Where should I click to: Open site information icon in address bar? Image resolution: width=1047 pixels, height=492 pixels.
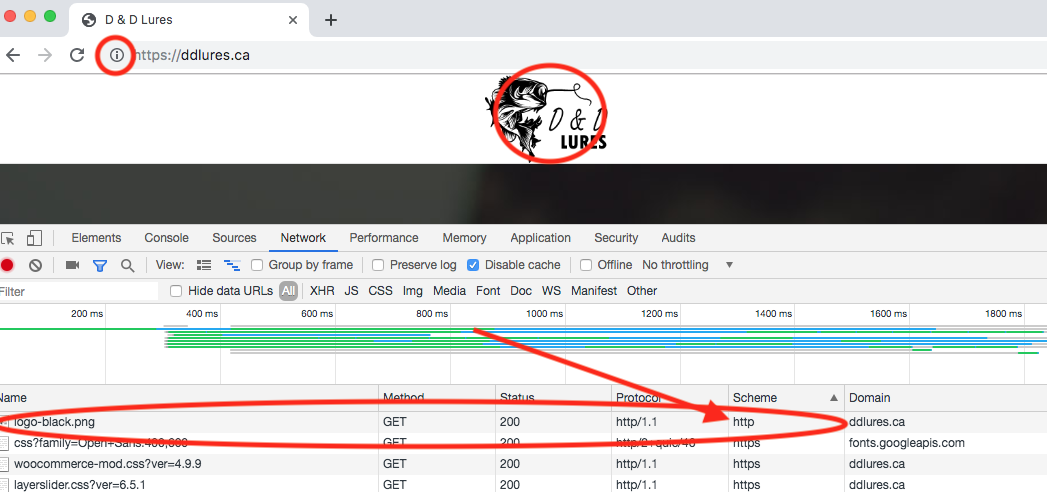pos(117,55)
